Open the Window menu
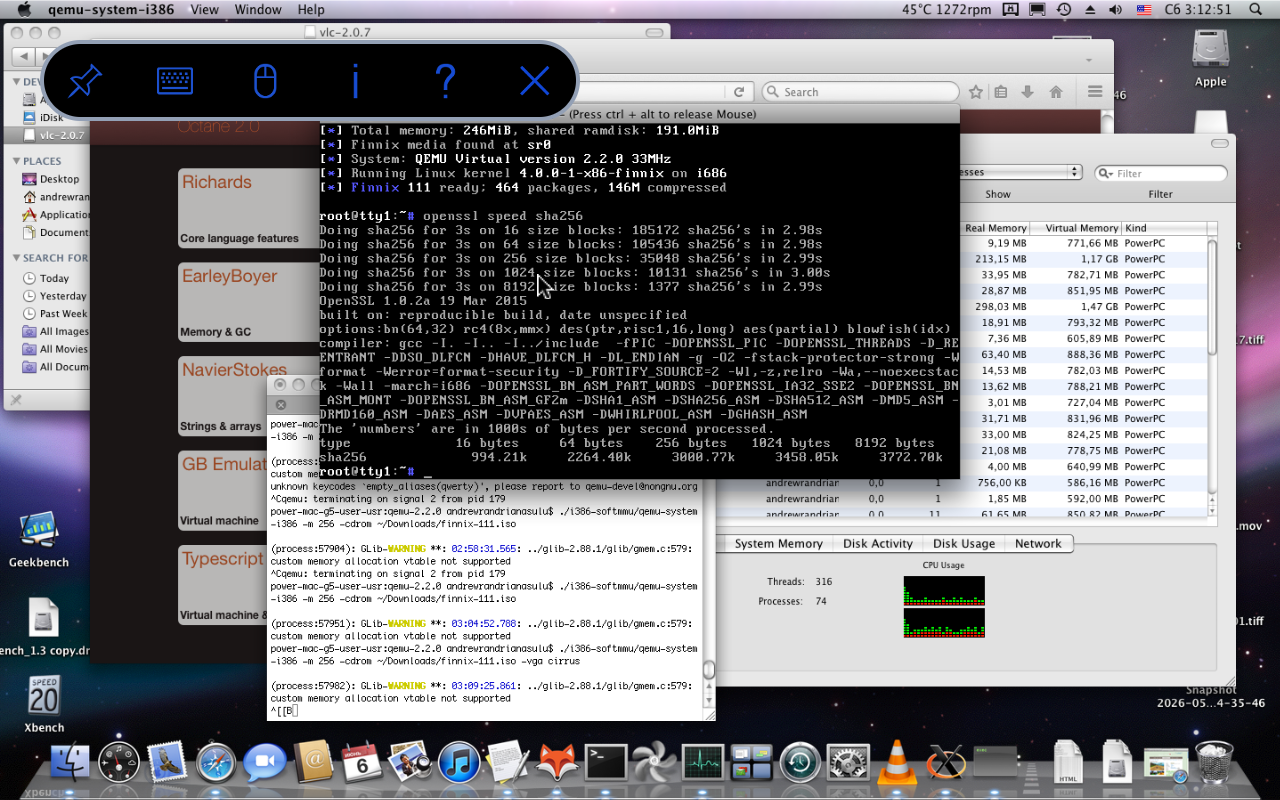The height and width of the screenshot is (800, 1280). click(x=257, y=9)
